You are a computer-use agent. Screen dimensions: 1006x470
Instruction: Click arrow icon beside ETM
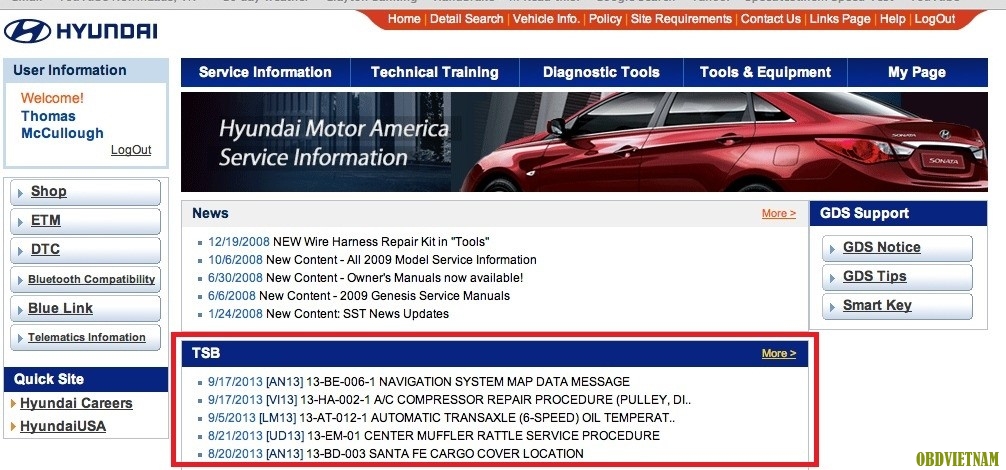pyautogui.click(x=21, y=222)
